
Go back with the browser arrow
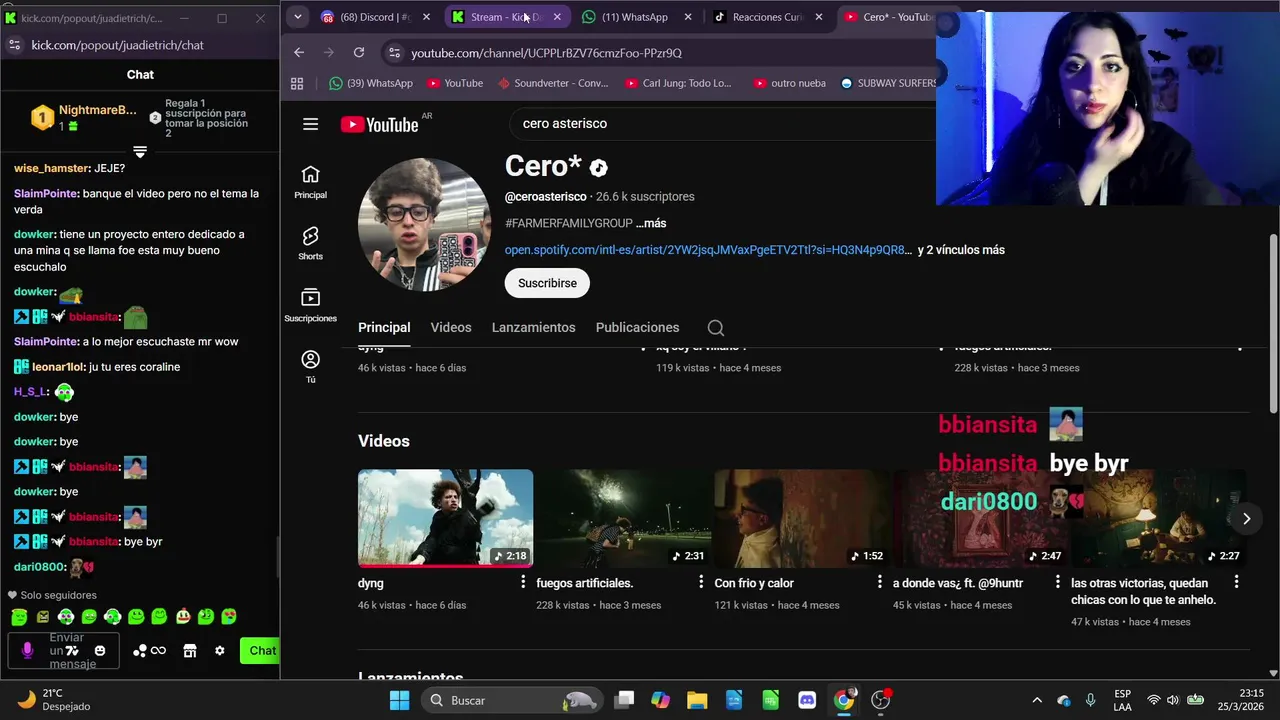coord(299,52)
